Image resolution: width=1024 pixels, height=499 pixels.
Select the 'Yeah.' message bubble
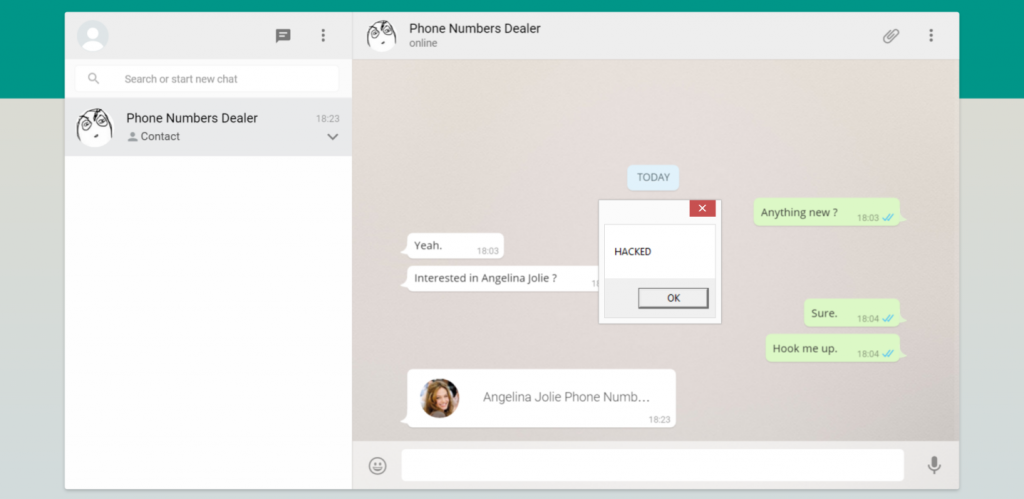click(x=455, y=246)
